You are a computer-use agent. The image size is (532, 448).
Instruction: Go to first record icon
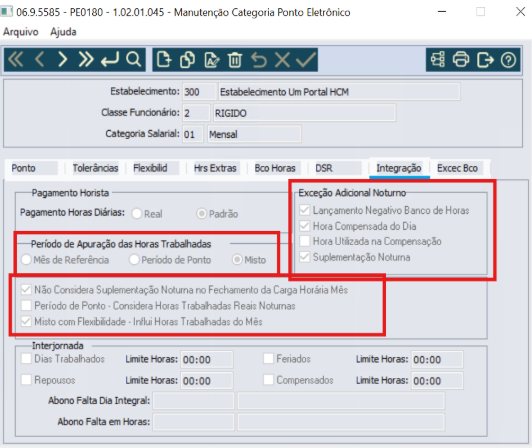[x=16, y=60]
